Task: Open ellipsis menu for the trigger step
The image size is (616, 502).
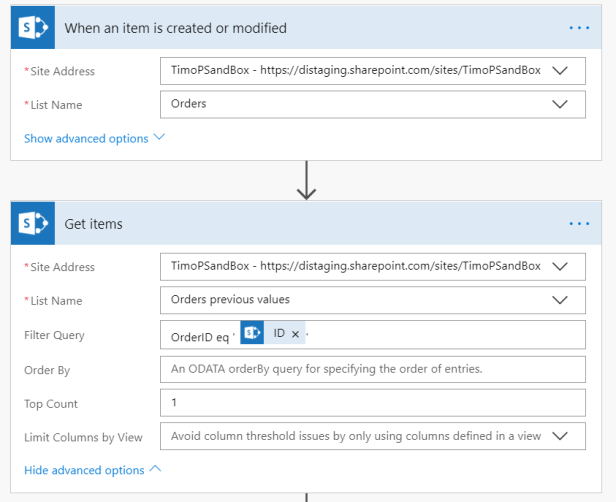Action: coord(579,28)
